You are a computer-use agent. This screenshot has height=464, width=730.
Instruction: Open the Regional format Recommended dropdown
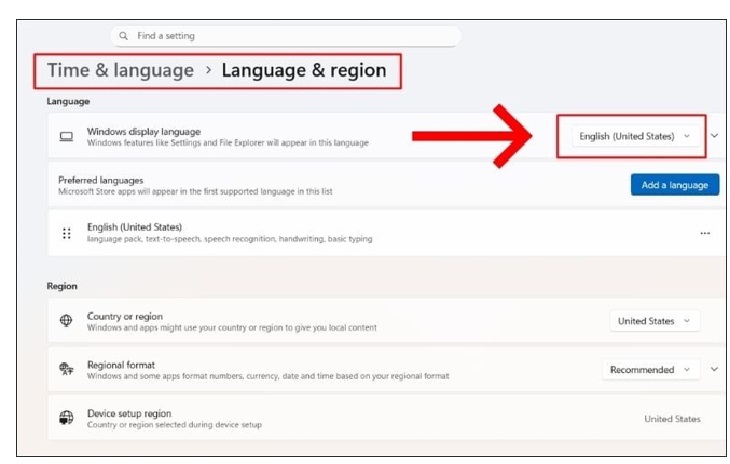click(650, 370)
